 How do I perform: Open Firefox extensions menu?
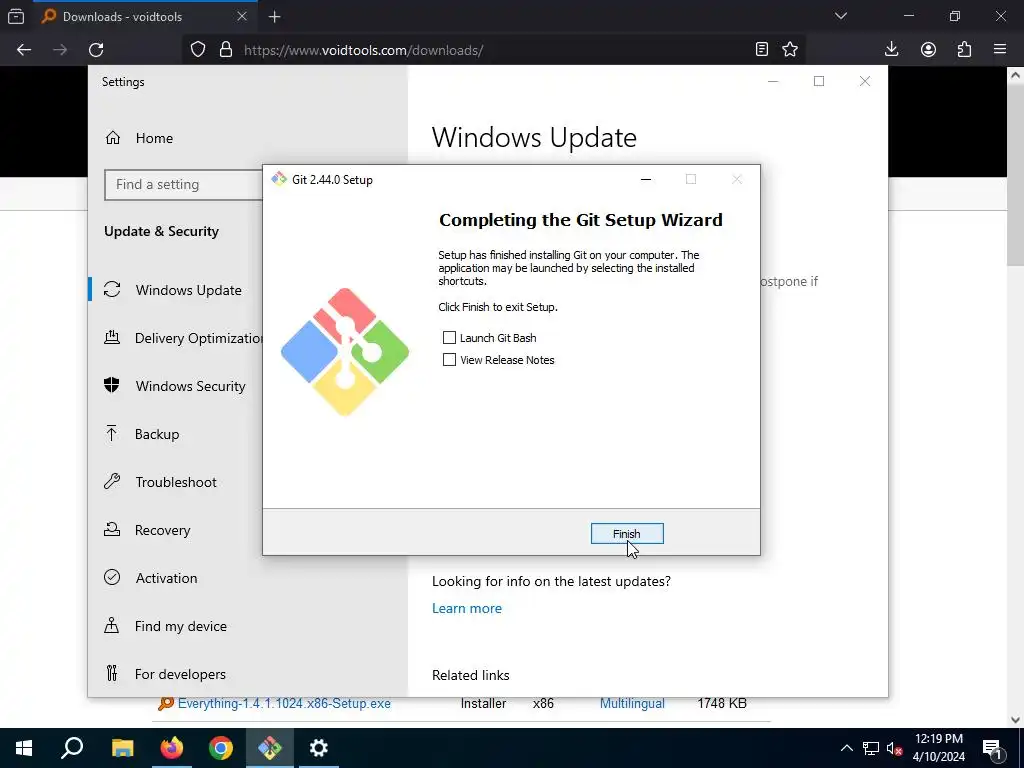point(964,49)
